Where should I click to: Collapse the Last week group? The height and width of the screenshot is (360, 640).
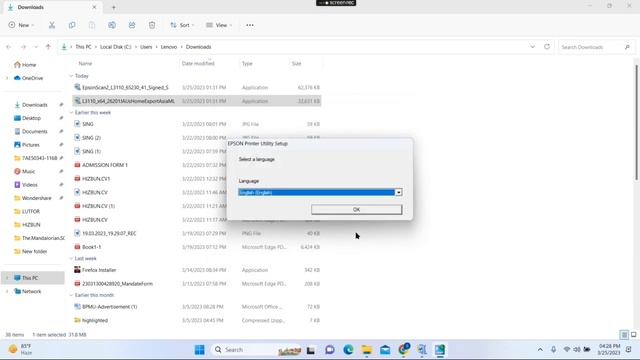pyautogui.click(x=71, y=258)
